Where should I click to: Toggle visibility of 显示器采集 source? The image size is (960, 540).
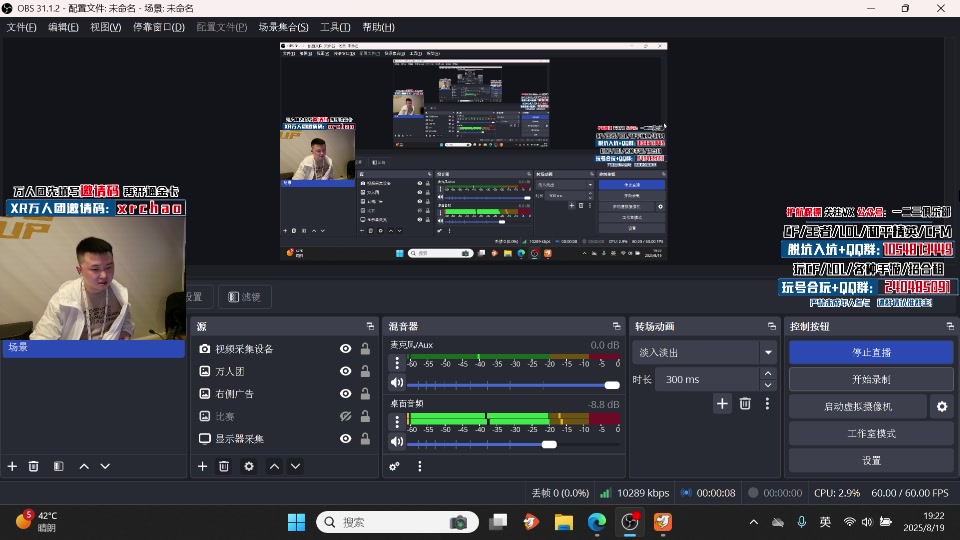point(345,438)
